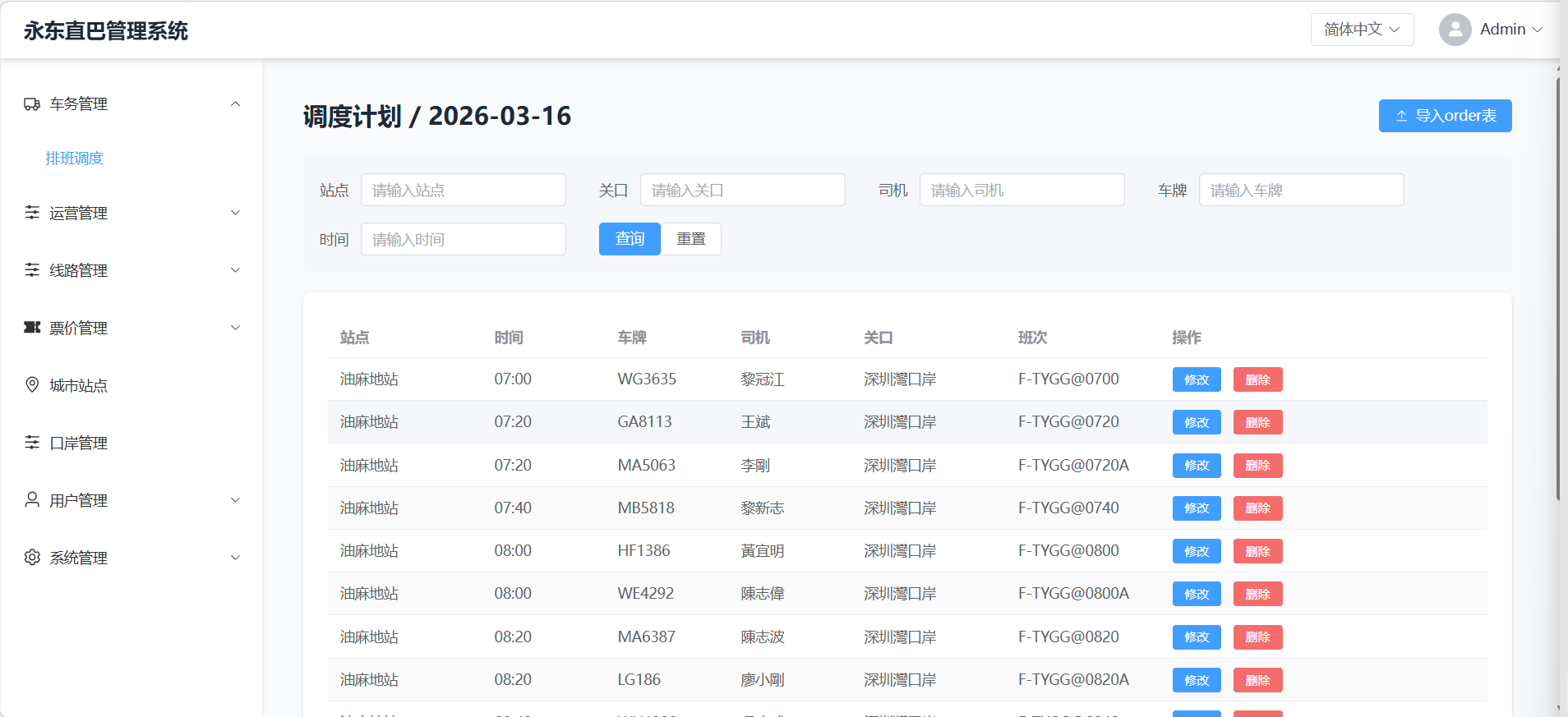The height and width of the screenshot is (717, 1568).
Task: Click the gear icon beside 系统管理
Action: click(32, 558)
